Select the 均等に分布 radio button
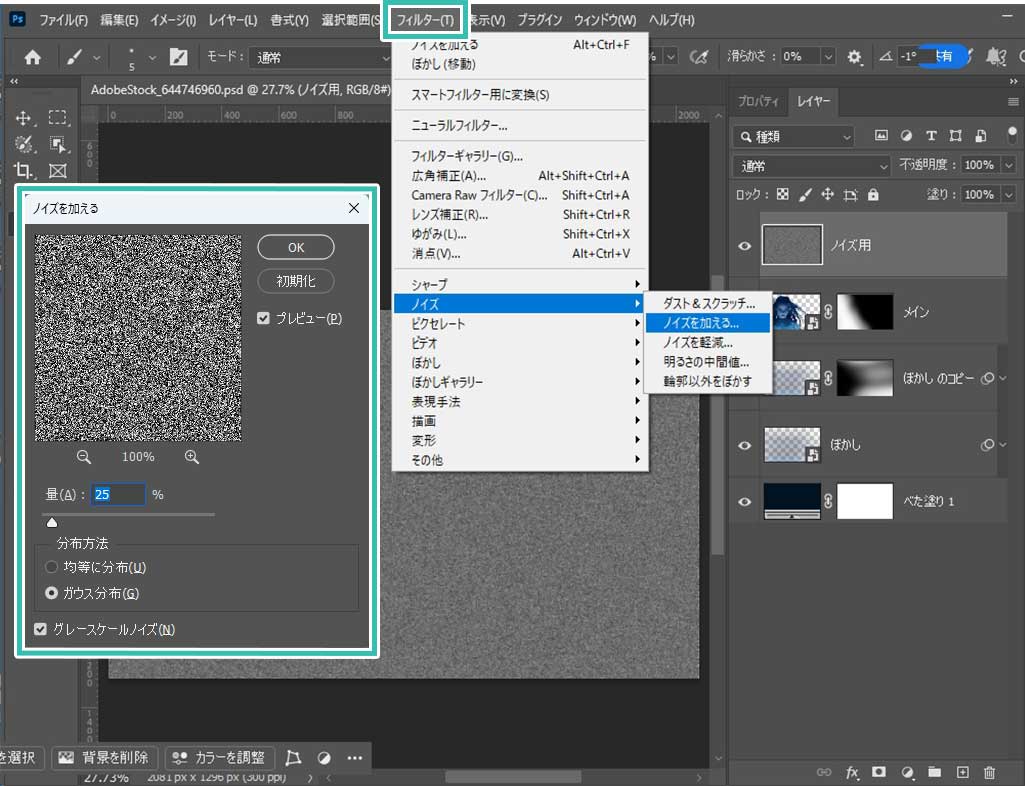Image resolution: width=1025 pixels, height=786 pixels. coord(51,567)
